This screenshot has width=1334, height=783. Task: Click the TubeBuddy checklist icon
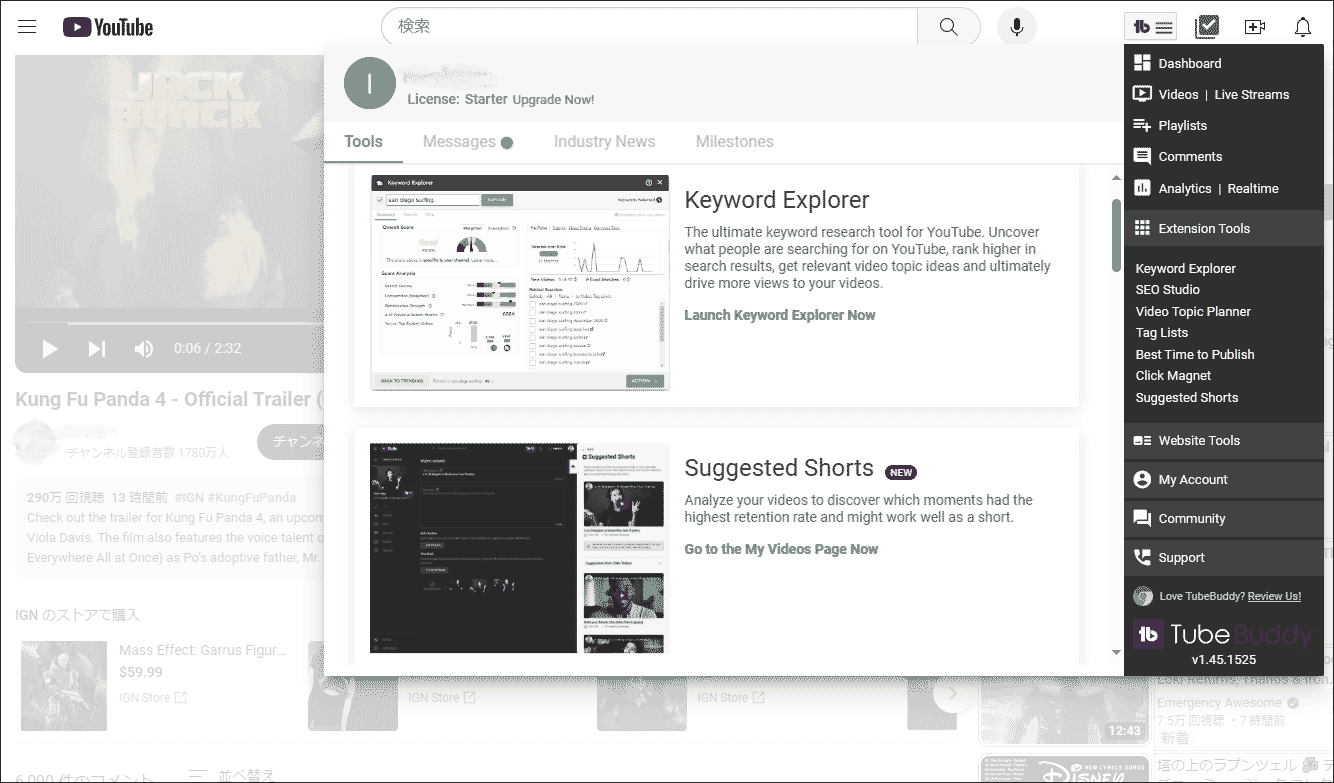pyautogui.click(x=1207, y=27)
